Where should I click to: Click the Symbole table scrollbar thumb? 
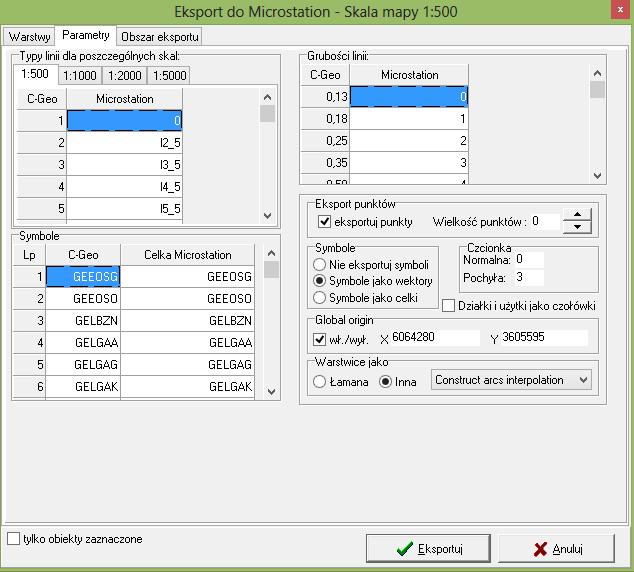pyautogui.click(x=271, y=270)
